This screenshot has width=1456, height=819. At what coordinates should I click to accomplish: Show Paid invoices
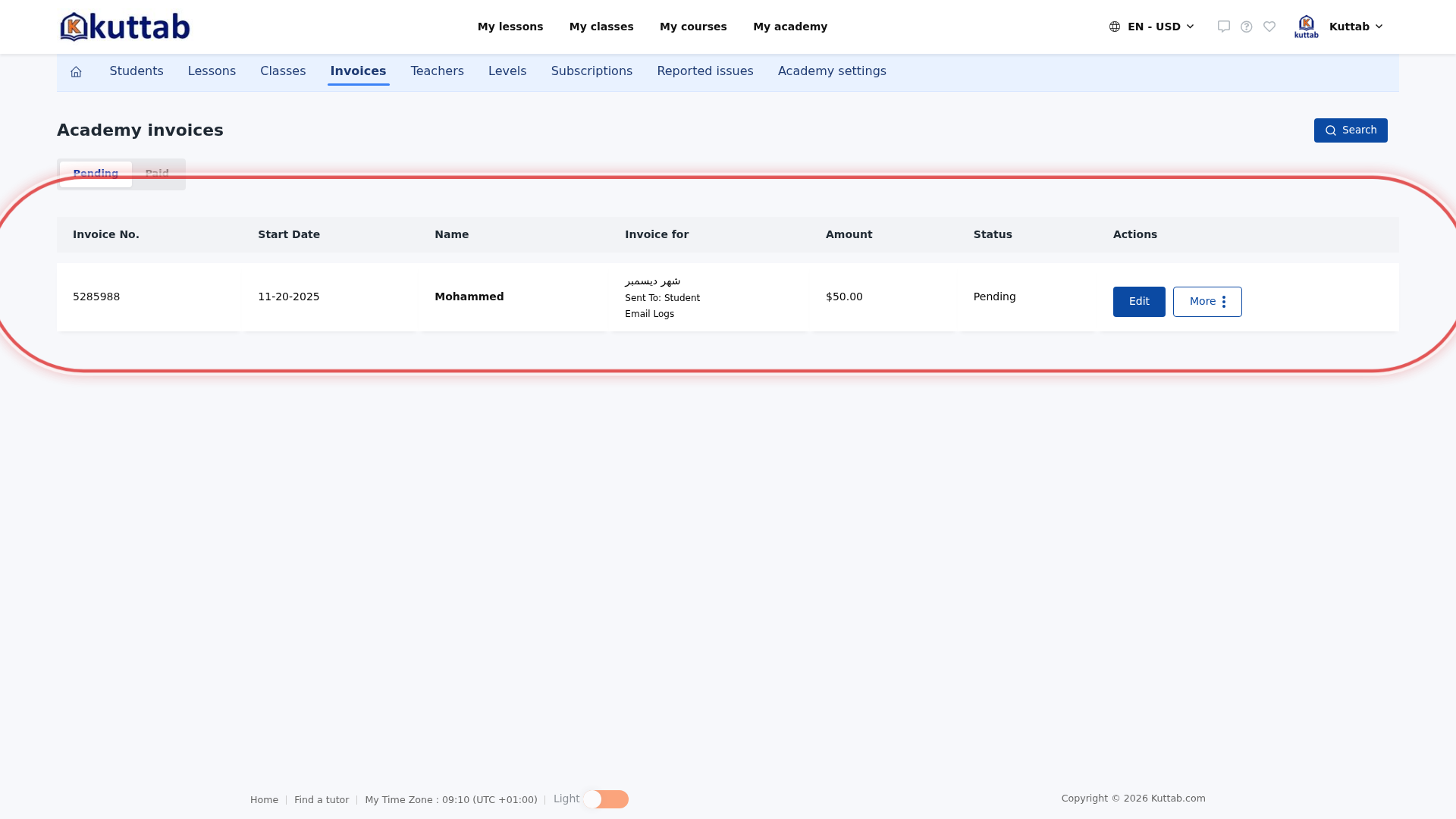tap(157, 174)
